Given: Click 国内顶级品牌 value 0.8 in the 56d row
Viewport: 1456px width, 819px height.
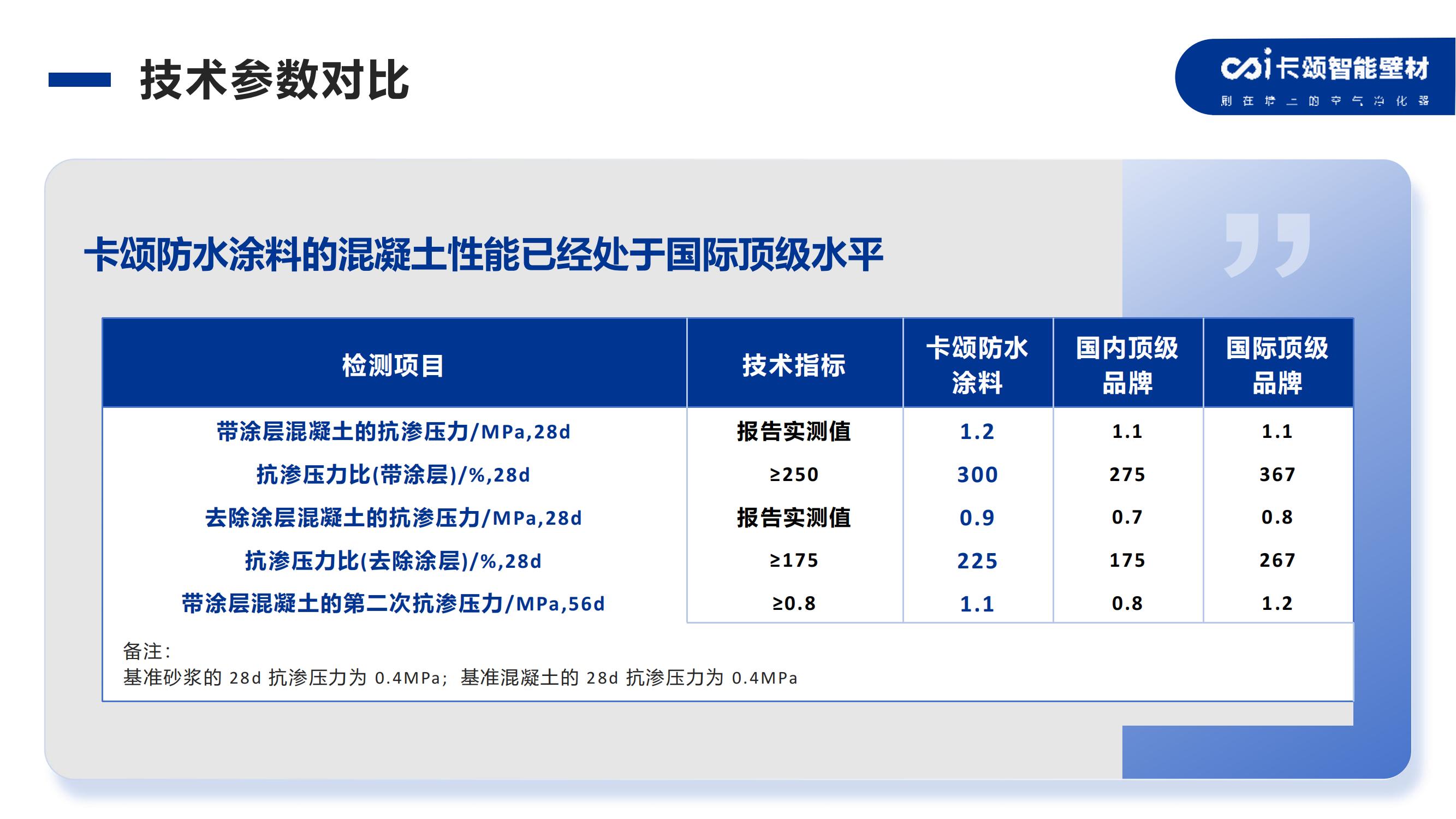Looking at the screenshot, I should click(x=1127, y=604).
